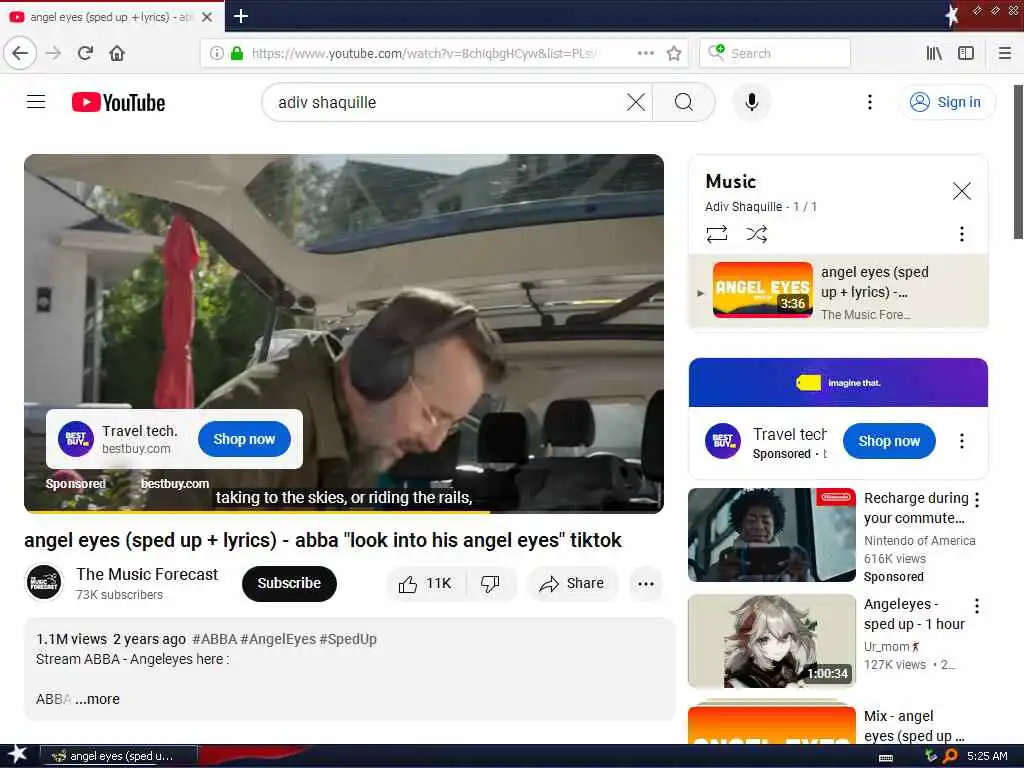Open The Music Forecast channel avatar
This screenshot has height=768, width=1024.
(x=44, y=583)
